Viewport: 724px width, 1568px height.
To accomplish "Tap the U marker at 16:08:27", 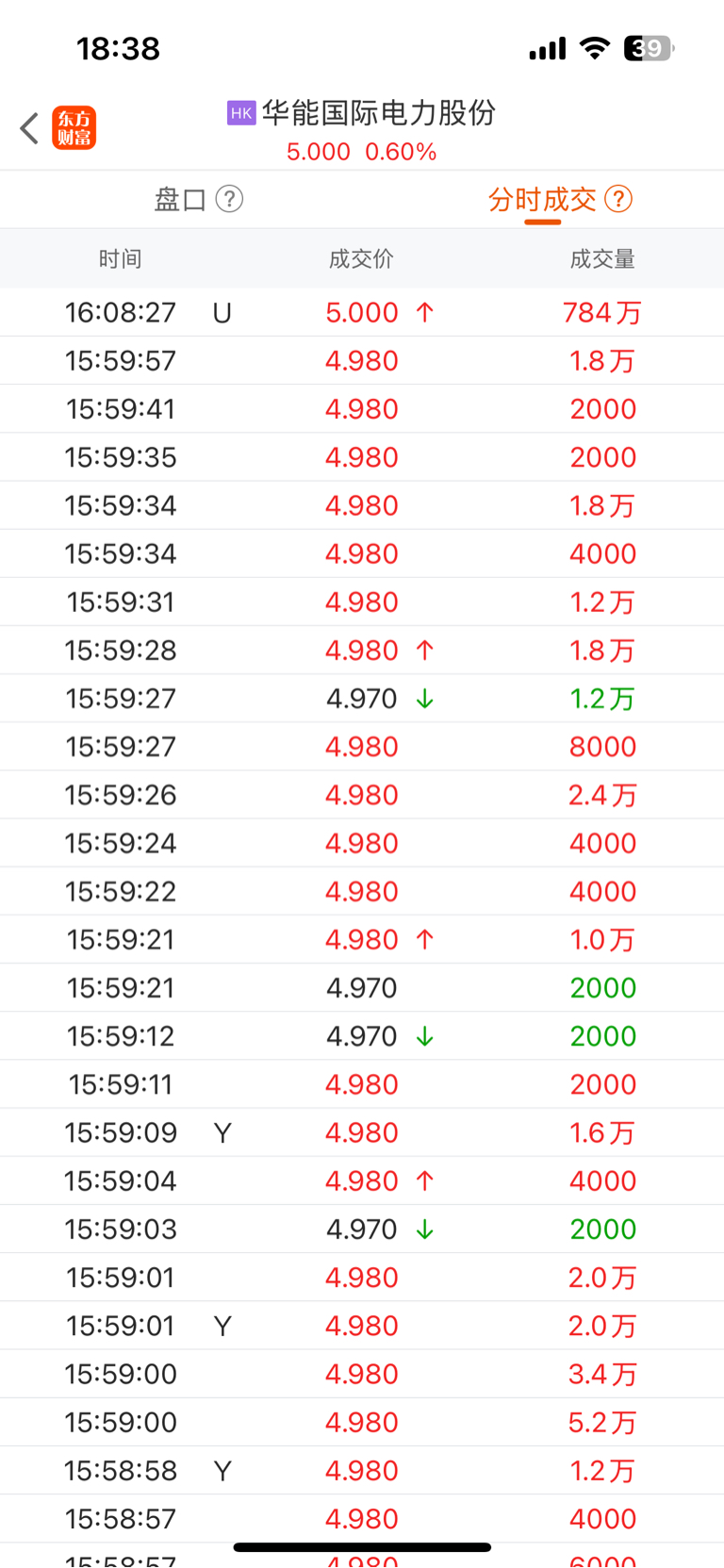I will tap(222, 313).
